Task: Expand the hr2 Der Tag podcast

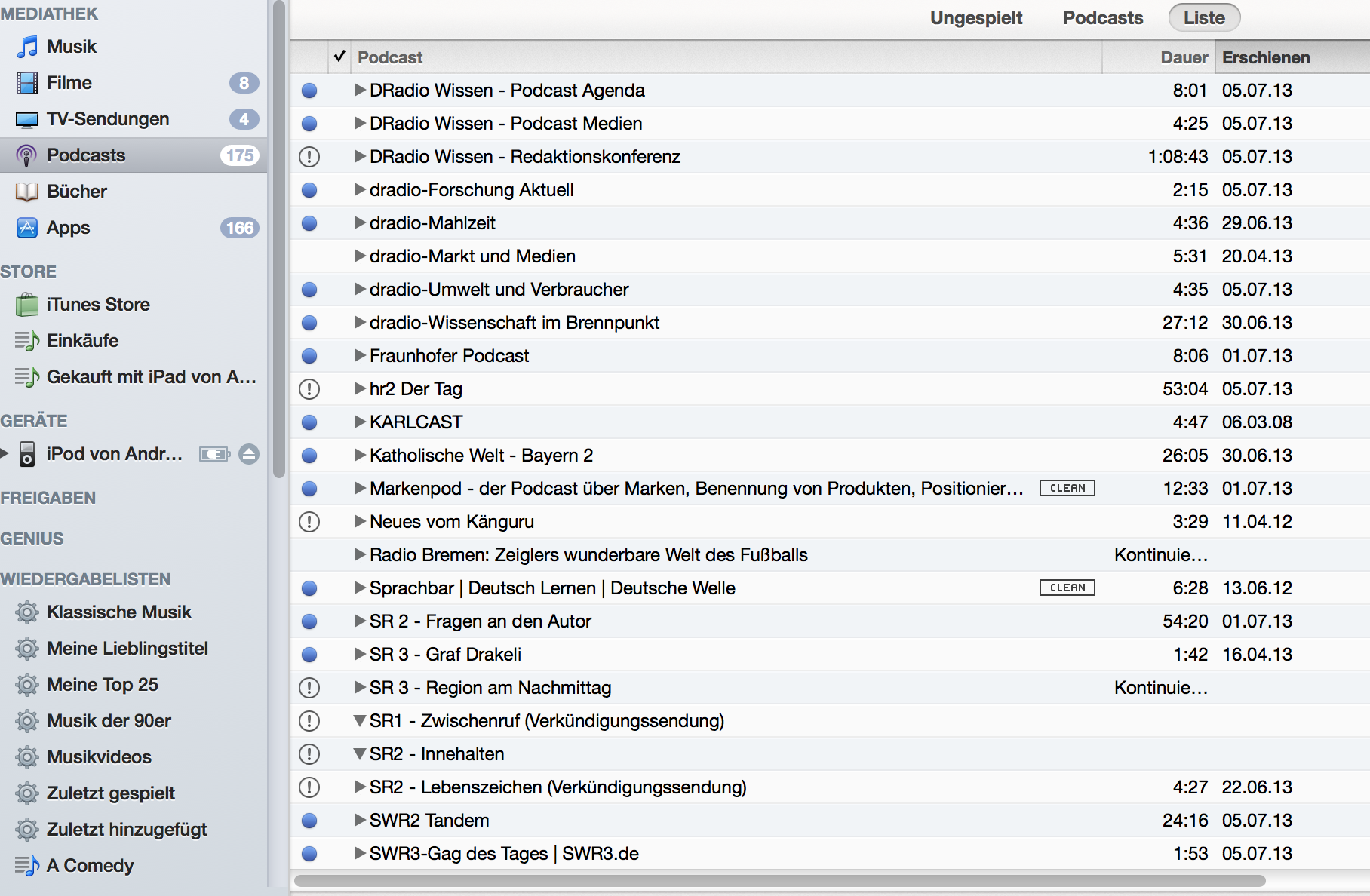Action: coord(360,389)
